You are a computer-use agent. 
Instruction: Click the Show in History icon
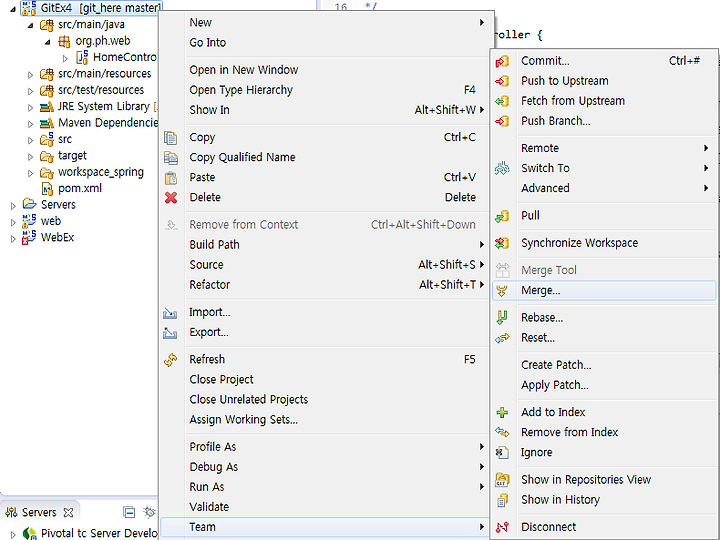coord(502,500)
